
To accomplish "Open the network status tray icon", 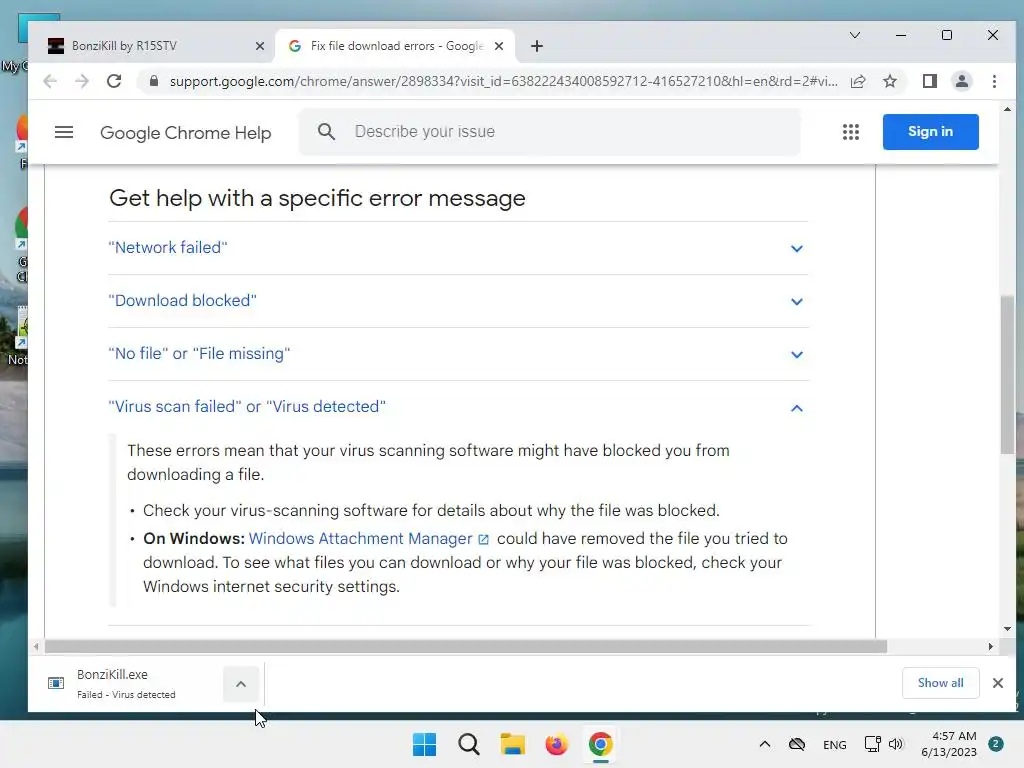I will [872, 744].
